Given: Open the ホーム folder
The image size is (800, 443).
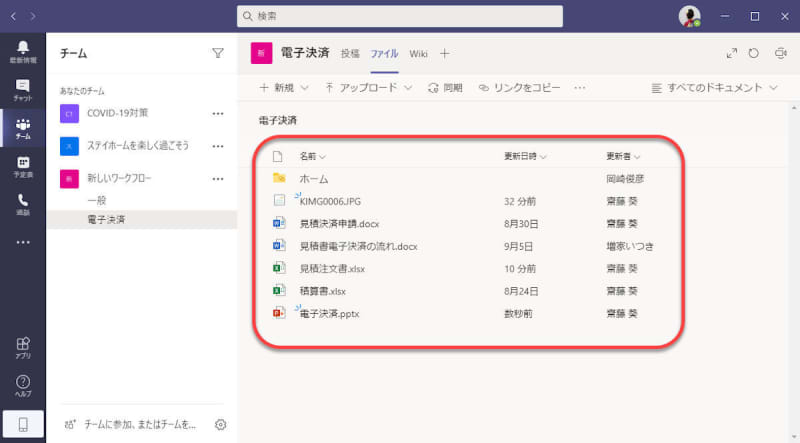Looking at the screenshot, I should pos(314,179).
